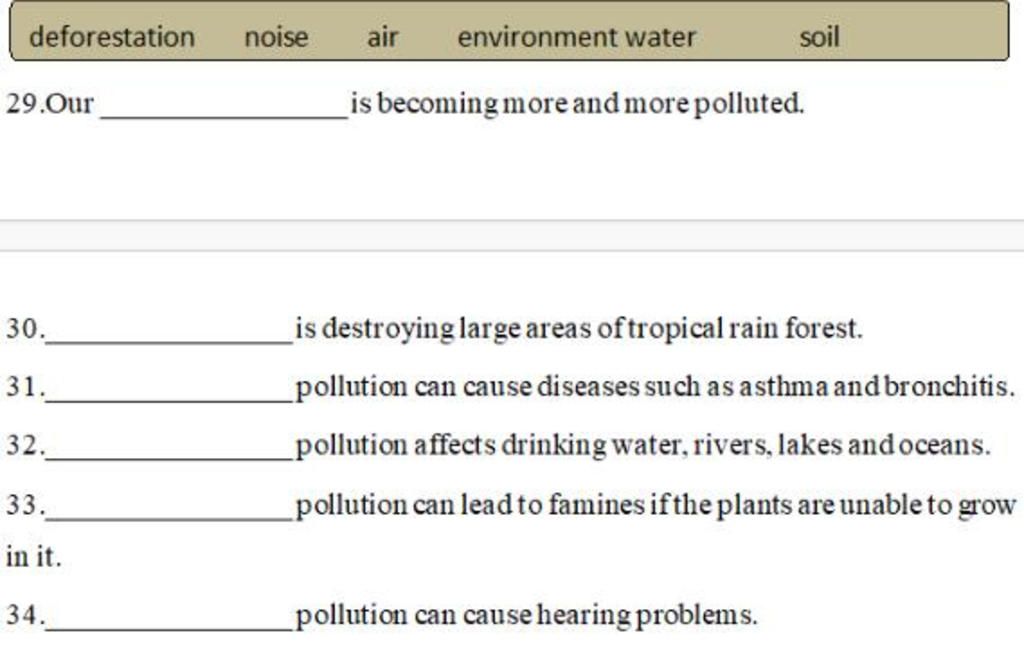Select the word soil in word bank
This screenshot has height=660, width=1024.
coord(820,37)
